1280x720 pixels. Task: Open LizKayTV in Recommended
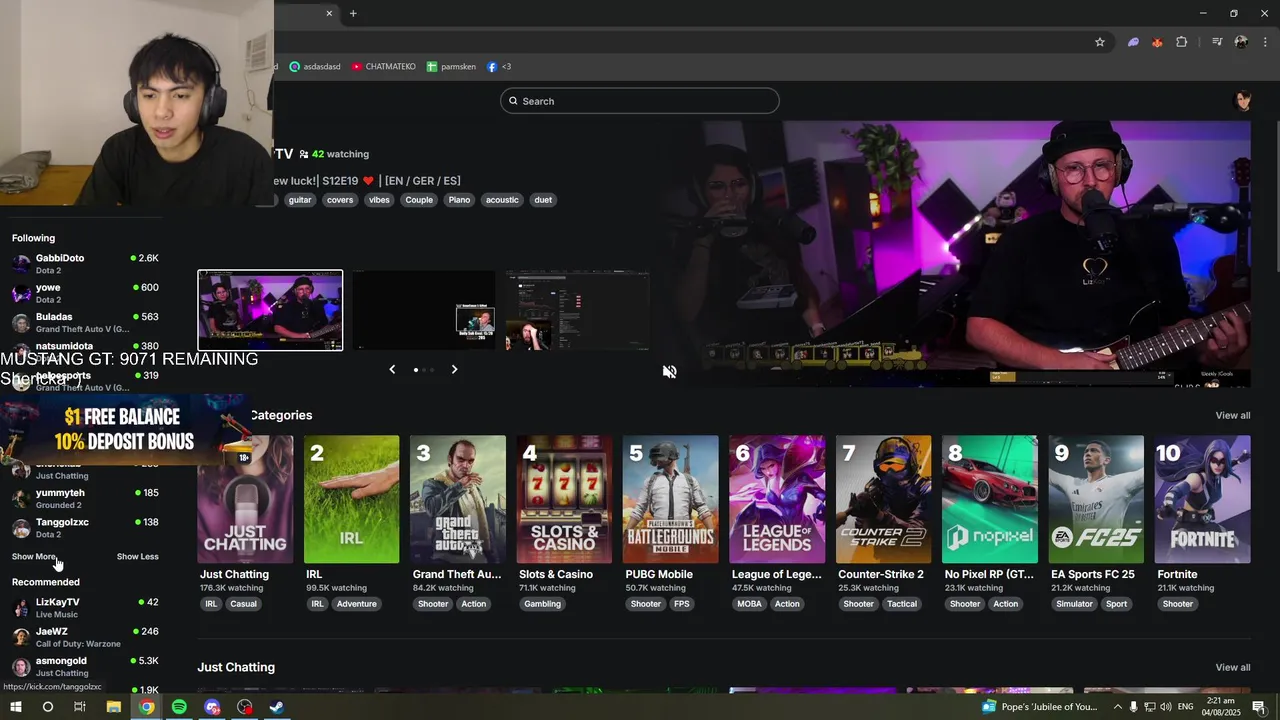click(85, 608)
